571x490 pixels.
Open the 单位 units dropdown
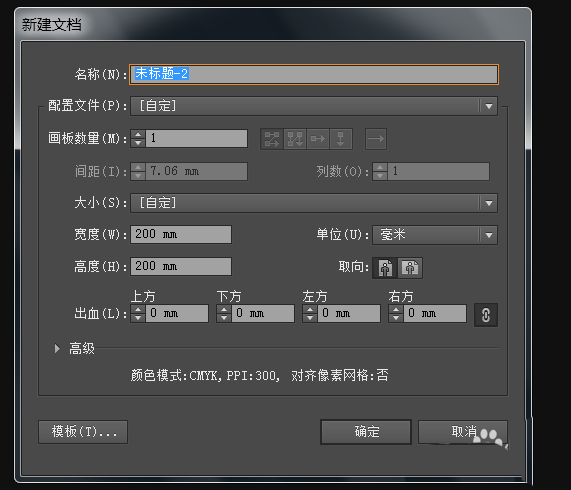point(435,235)
